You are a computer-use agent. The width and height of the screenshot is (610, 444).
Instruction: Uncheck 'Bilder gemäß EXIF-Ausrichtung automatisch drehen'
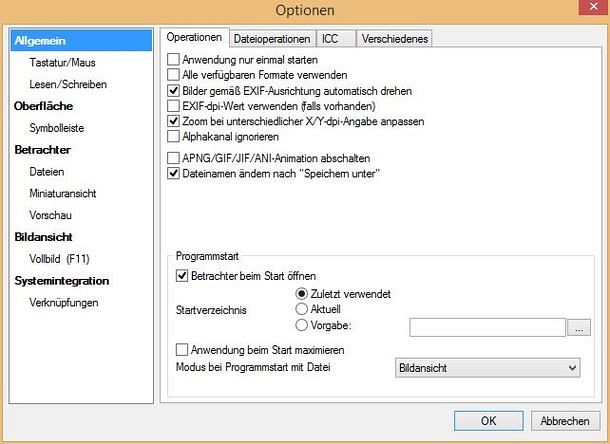(174, 90)
